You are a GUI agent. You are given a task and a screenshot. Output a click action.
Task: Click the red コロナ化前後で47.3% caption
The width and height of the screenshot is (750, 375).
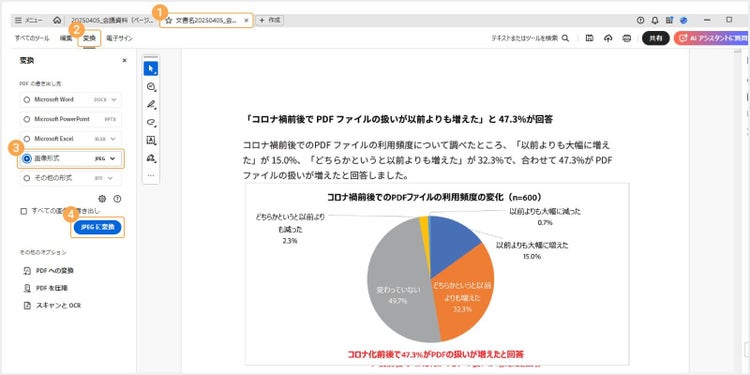(x=435, y=354)
